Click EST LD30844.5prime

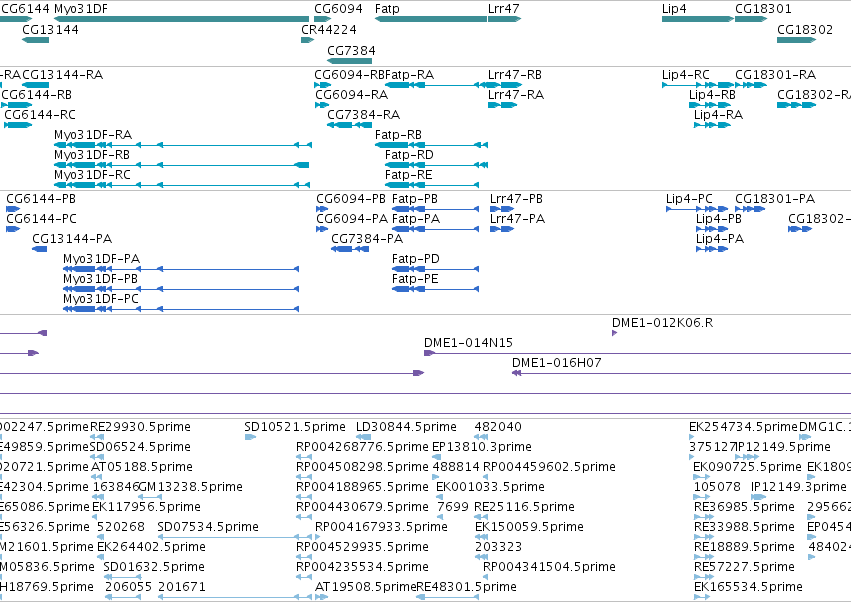pyautogui.click(x=364, y=436)
